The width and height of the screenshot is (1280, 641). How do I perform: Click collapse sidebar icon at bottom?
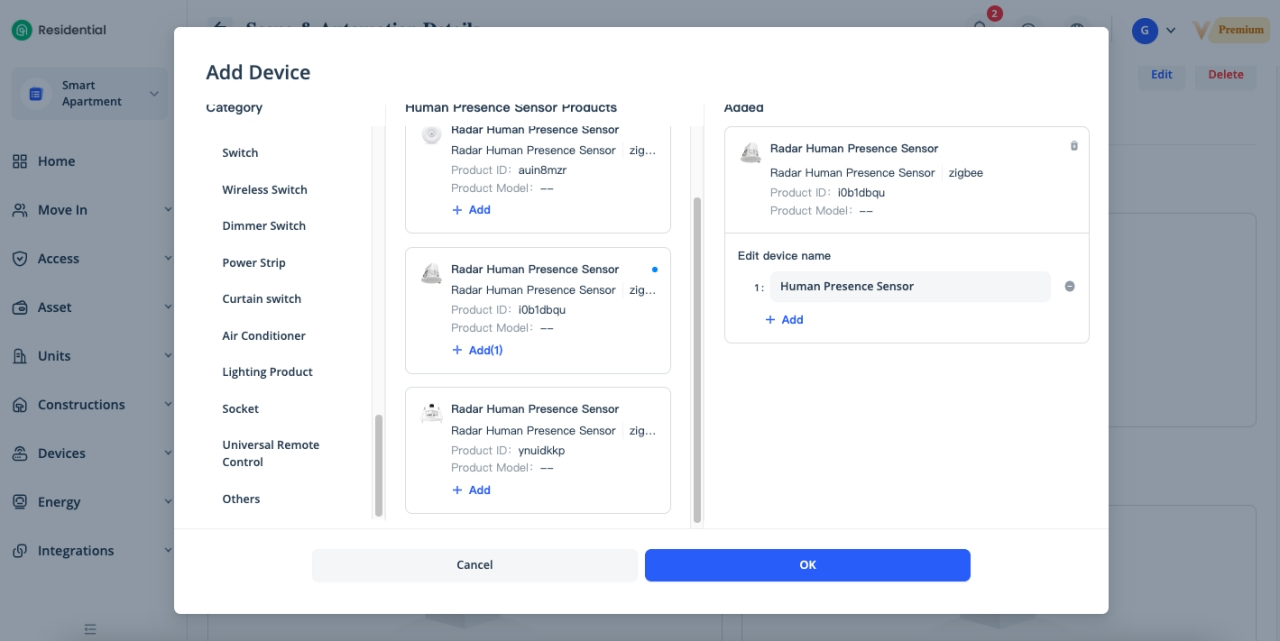point(90,629)
